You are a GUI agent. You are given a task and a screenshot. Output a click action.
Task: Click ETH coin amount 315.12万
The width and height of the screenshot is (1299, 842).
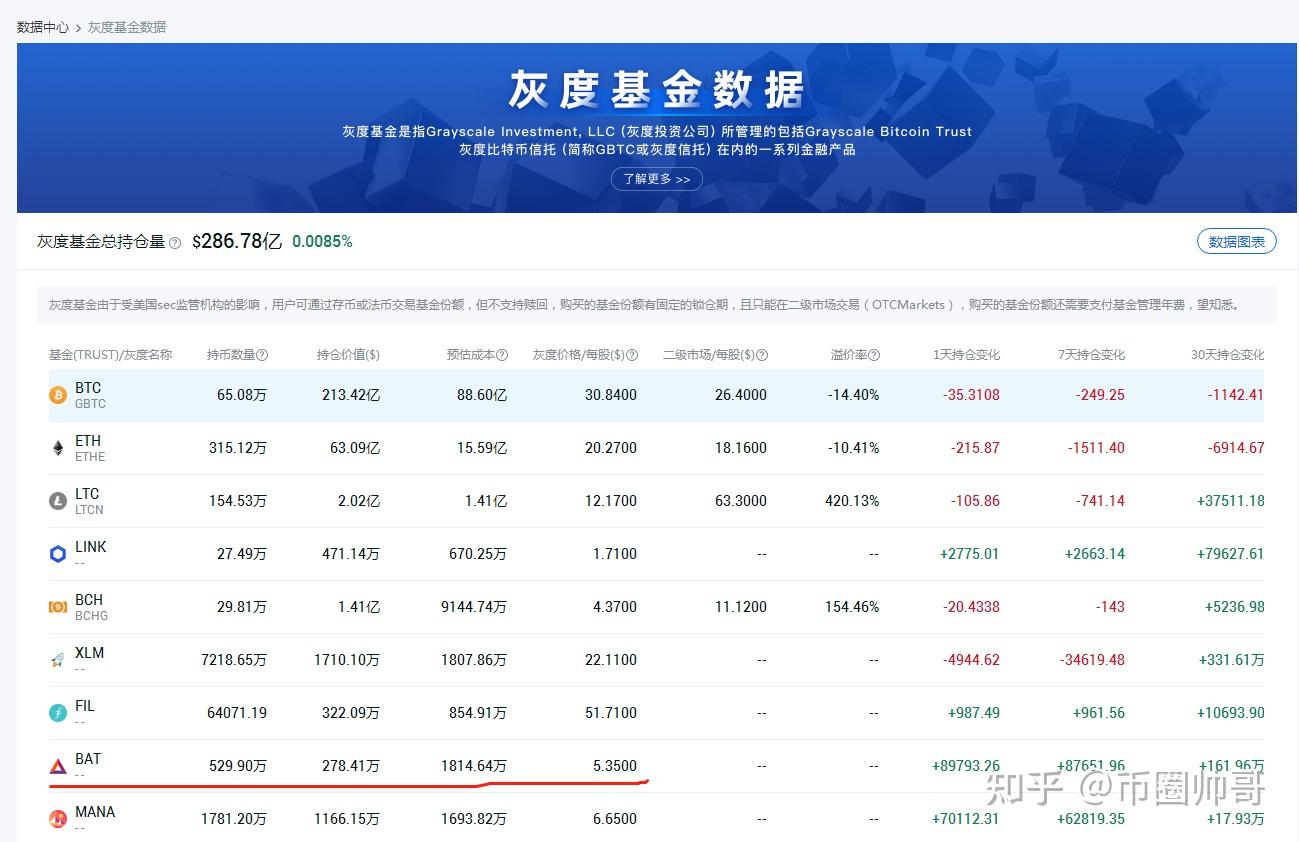[238, 448]
